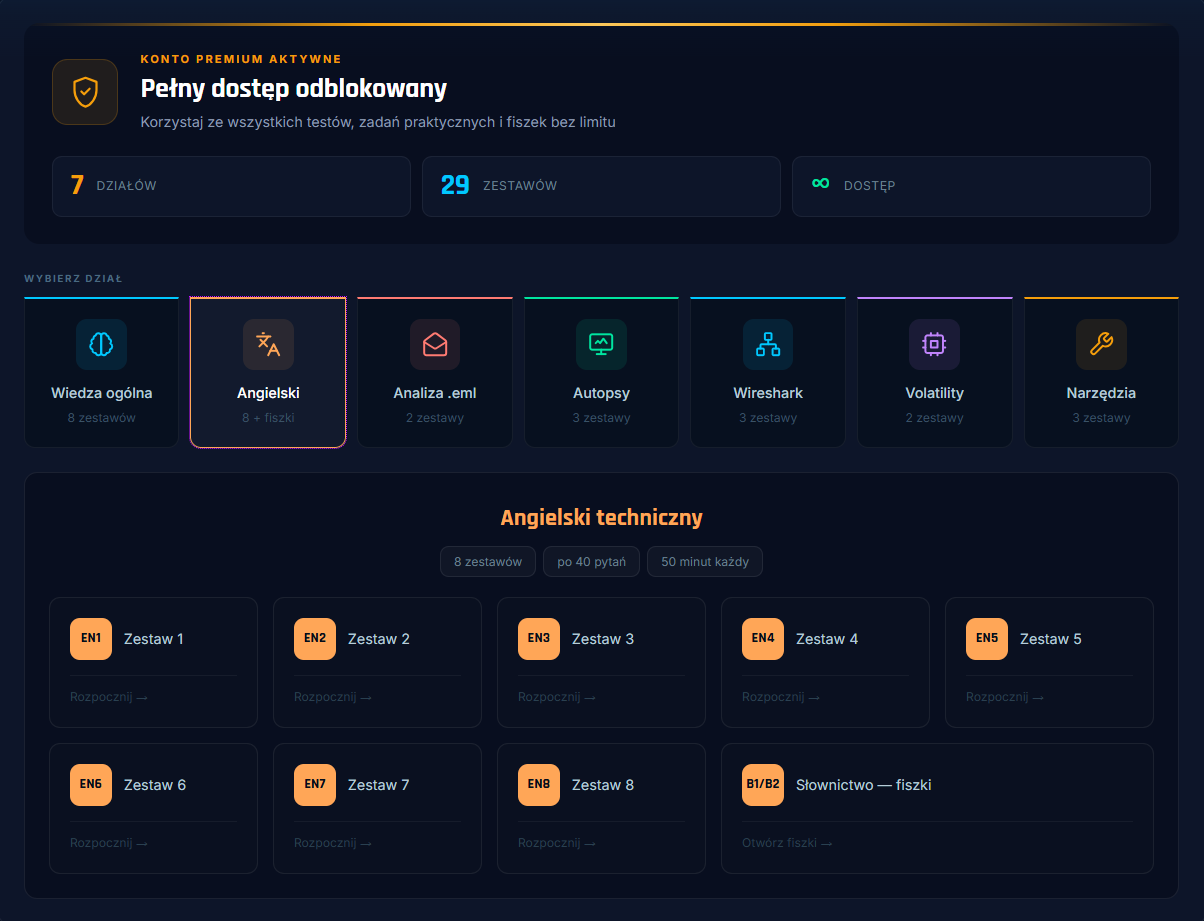Click the '50 minut każdy' chip
The height and width of the screenshot is (921, 1204).
(705, 562)
